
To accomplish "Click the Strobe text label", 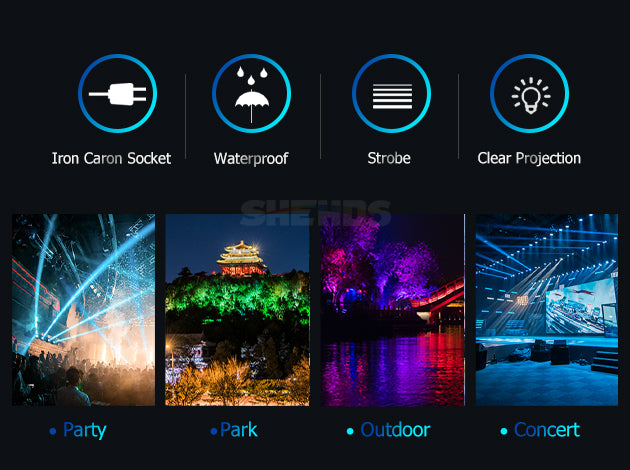I will coord(389,158).
